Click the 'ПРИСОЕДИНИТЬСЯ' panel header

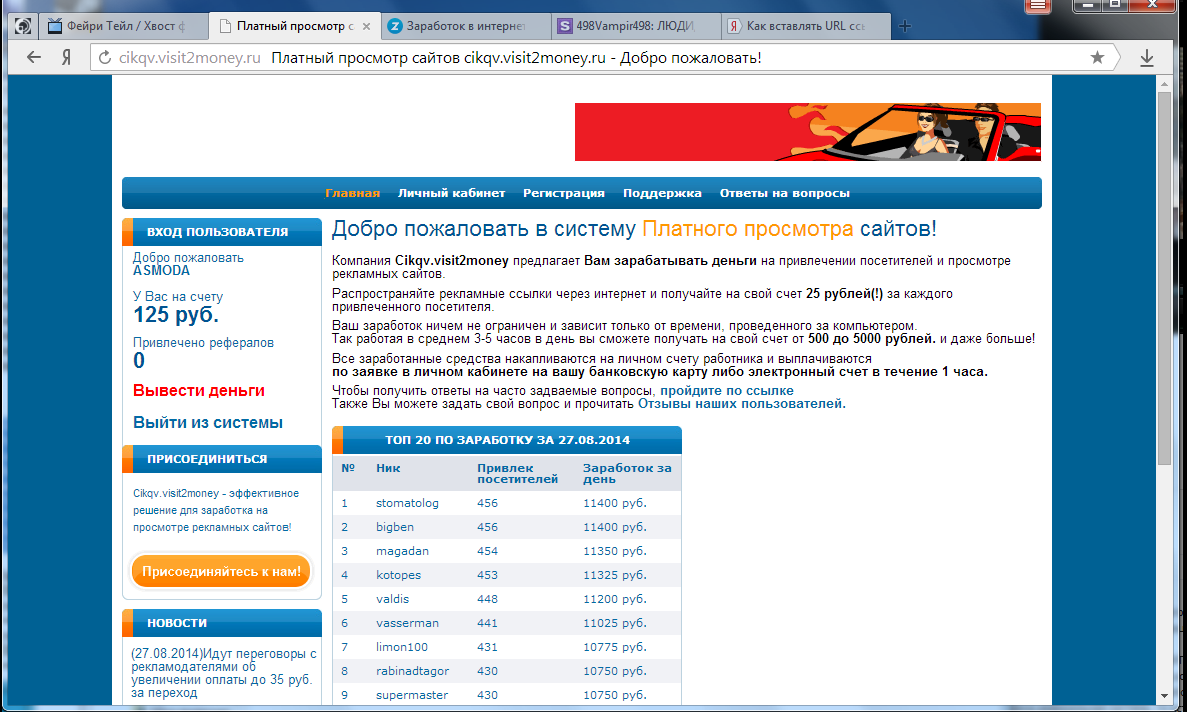pos(222,459)
